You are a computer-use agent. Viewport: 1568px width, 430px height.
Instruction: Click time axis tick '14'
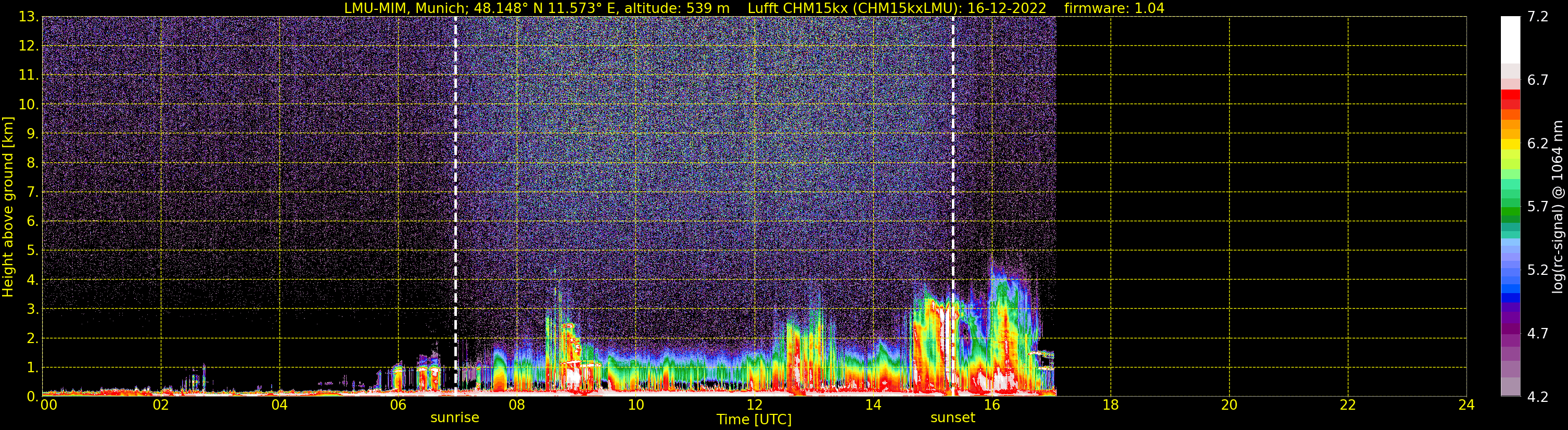(873, 405)
